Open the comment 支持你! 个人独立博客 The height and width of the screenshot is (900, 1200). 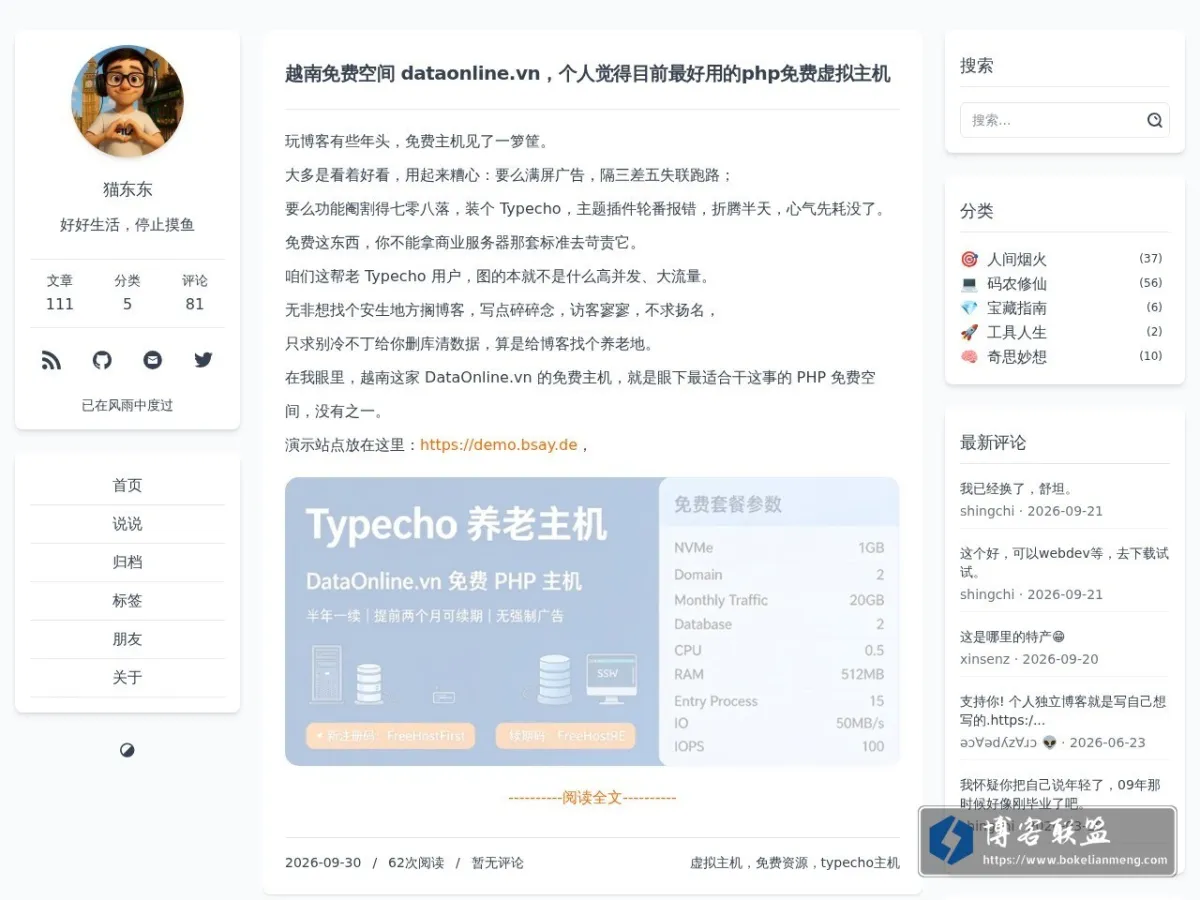[1064, 710]
